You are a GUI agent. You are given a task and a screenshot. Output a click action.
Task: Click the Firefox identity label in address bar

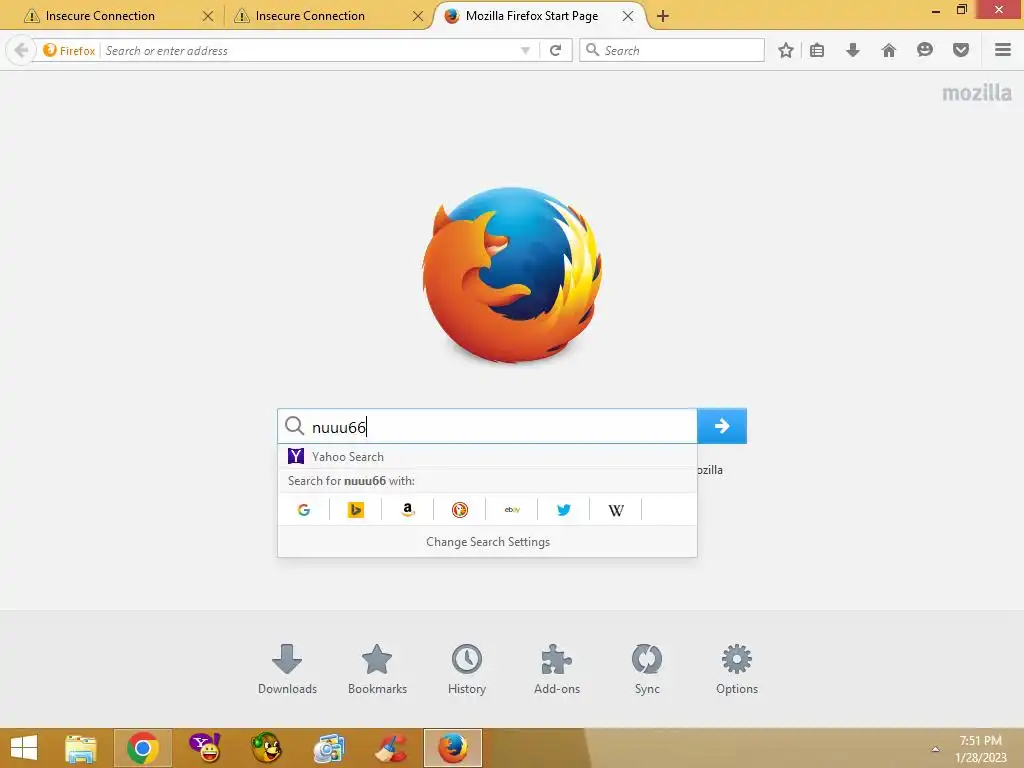coord(69,50)
